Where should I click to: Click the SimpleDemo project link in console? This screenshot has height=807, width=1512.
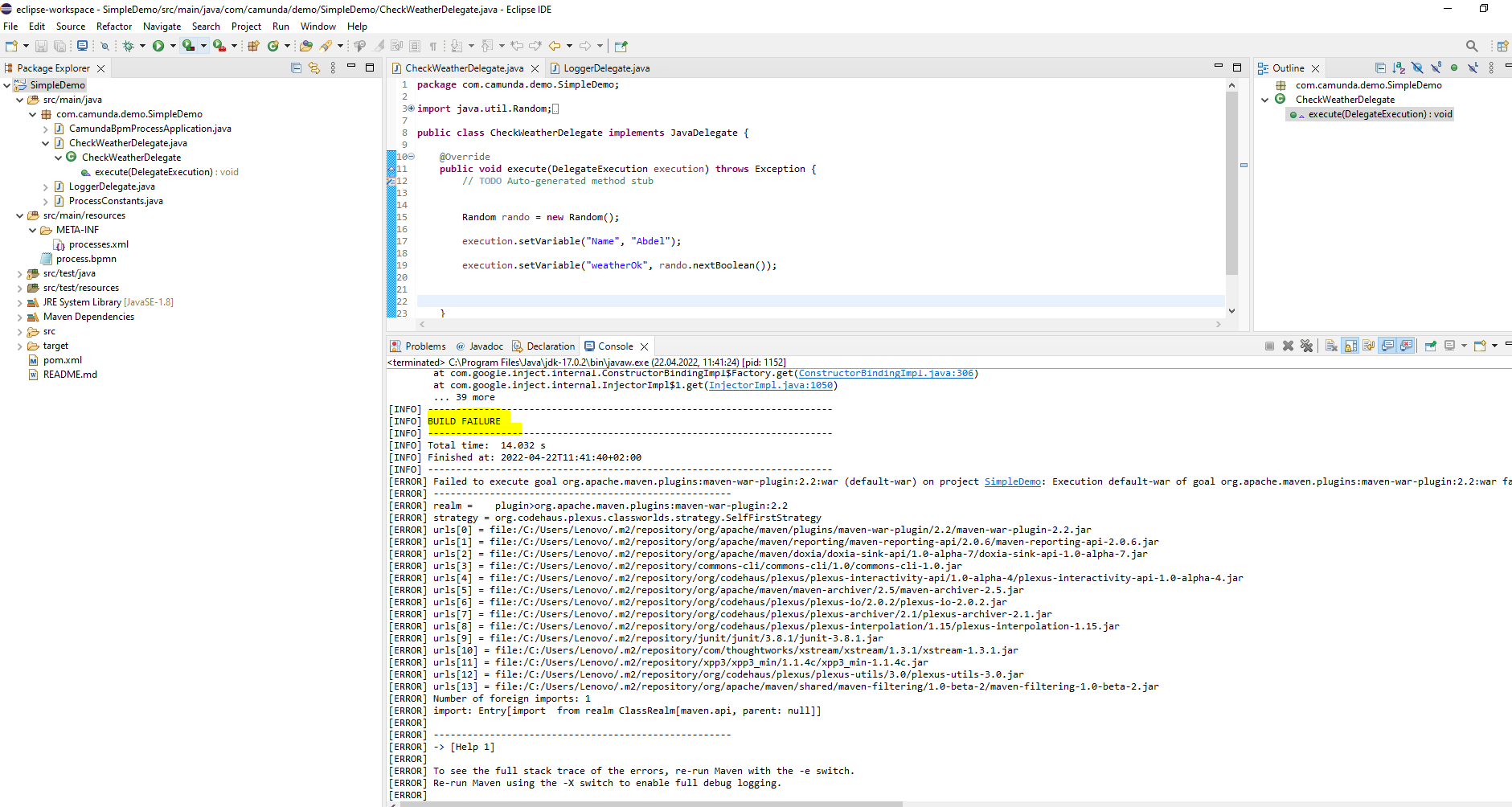click(x=1013, y=481)
